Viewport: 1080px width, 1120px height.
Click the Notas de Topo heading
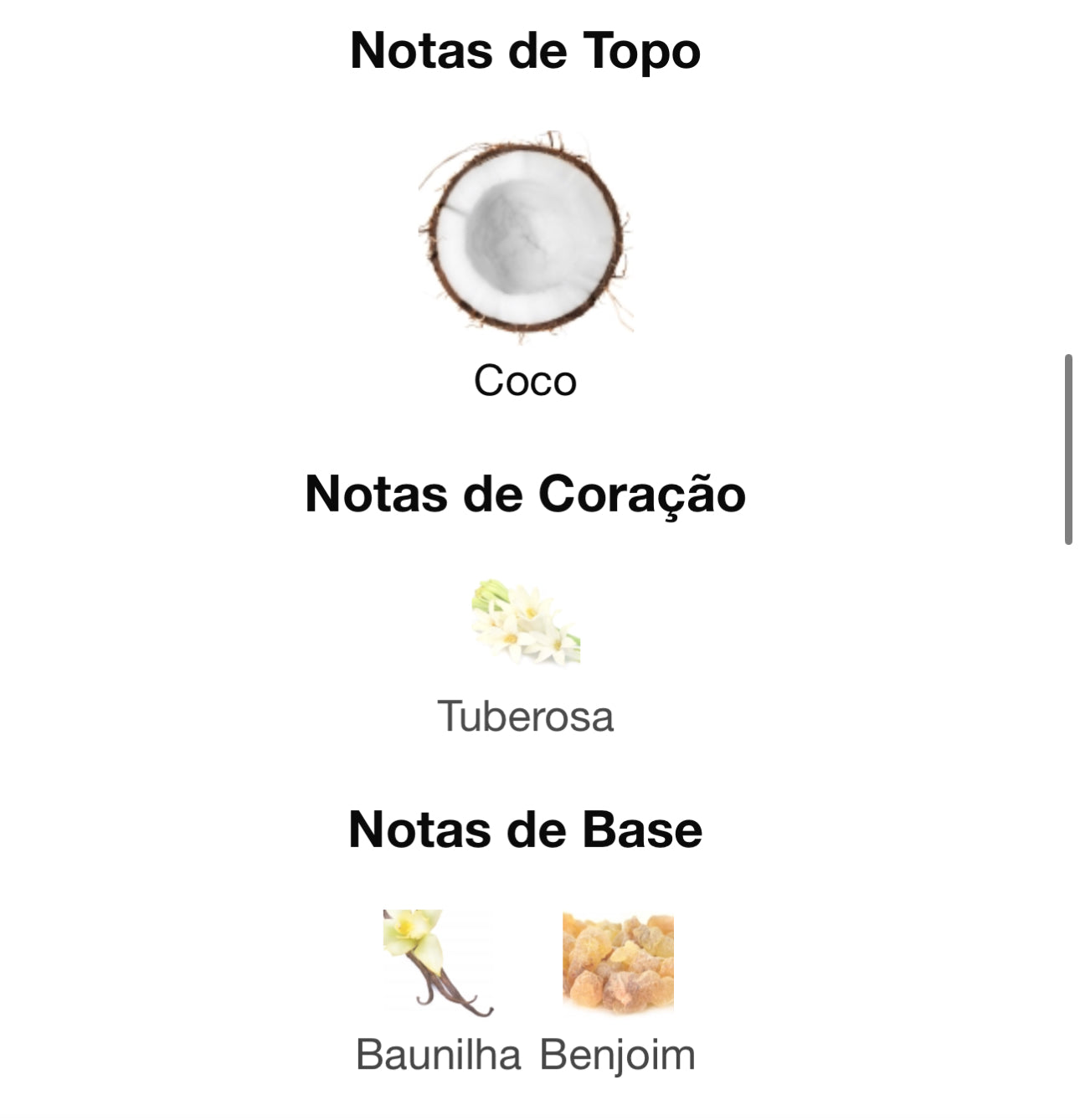(525, 50)
